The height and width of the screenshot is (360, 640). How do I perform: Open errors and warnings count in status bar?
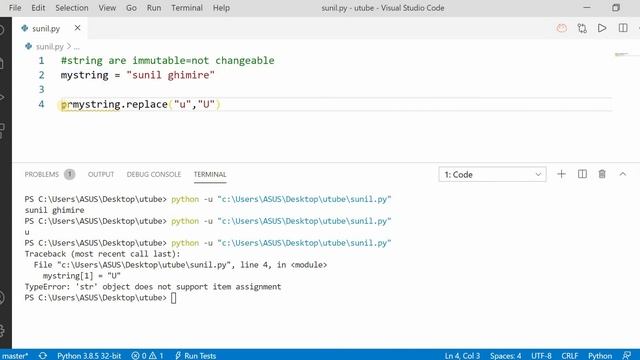[x=147, y=356]
